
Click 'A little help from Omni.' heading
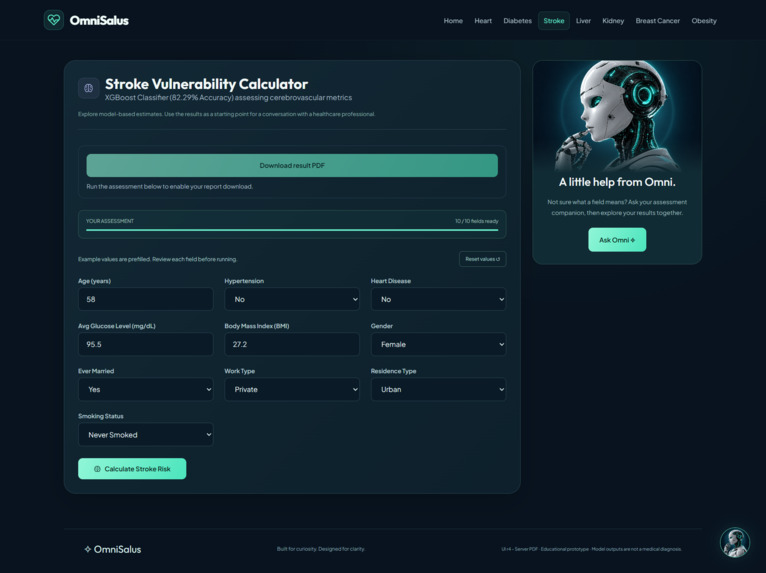tap(617, 182)
